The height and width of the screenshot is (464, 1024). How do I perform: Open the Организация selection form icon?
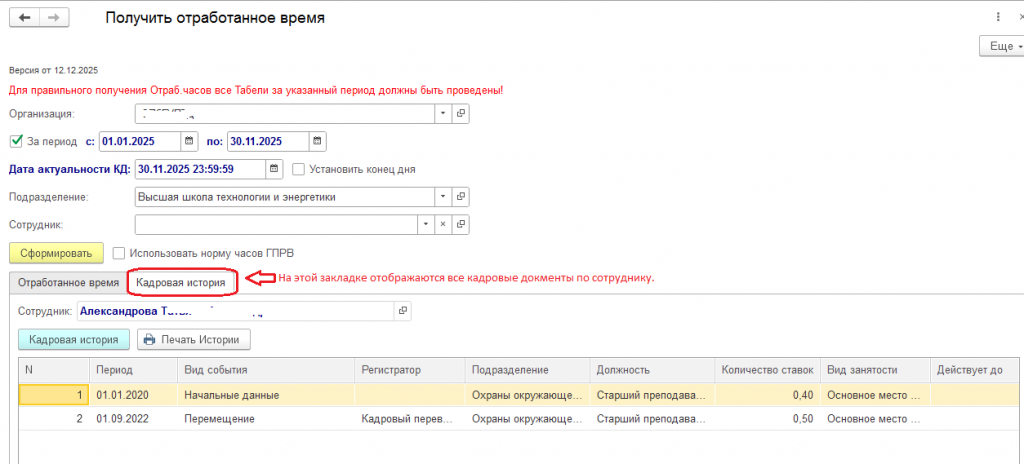(x=461, y=114)
